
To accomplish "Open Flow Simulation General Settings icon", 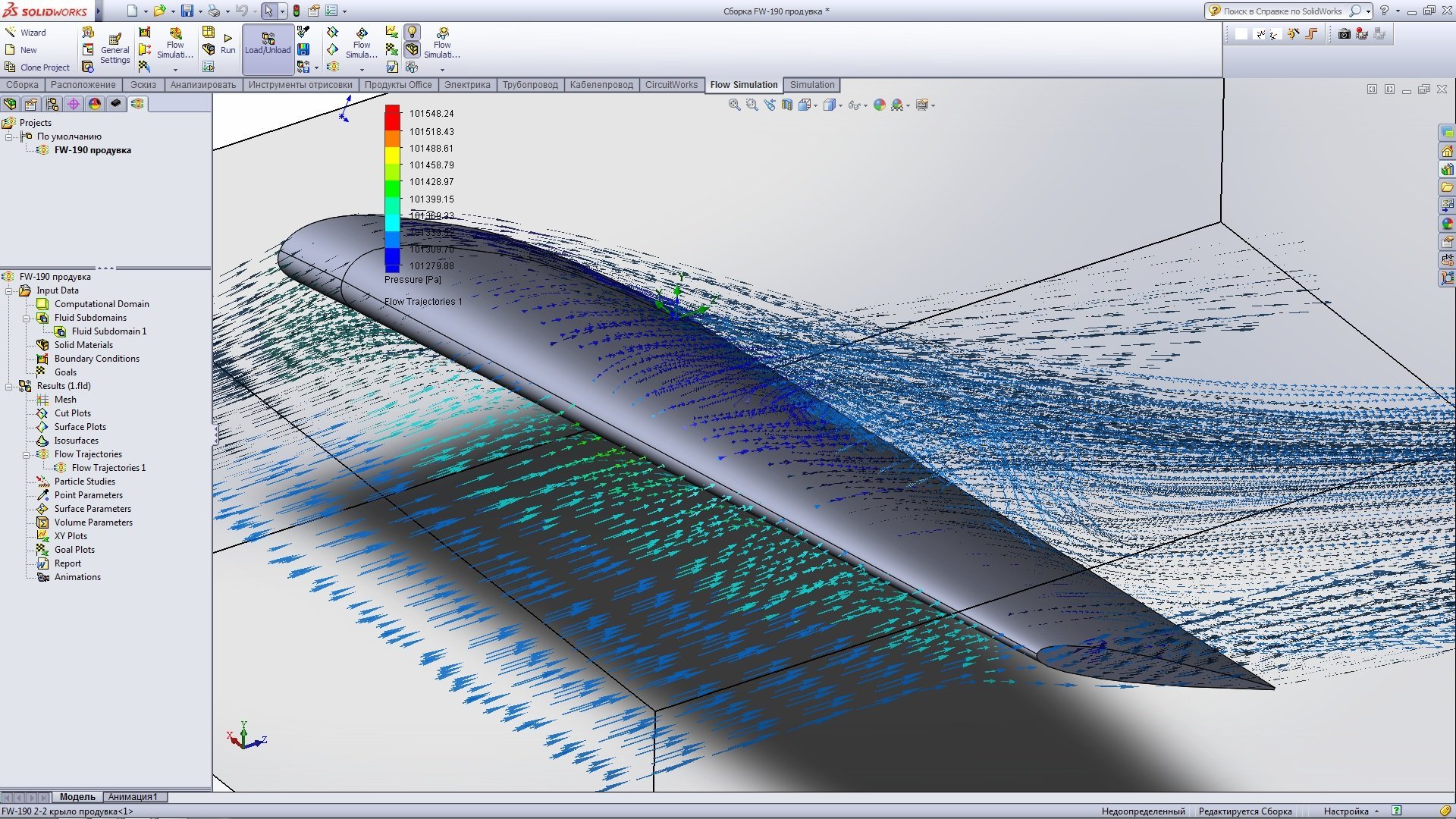I will pos(115,44).
